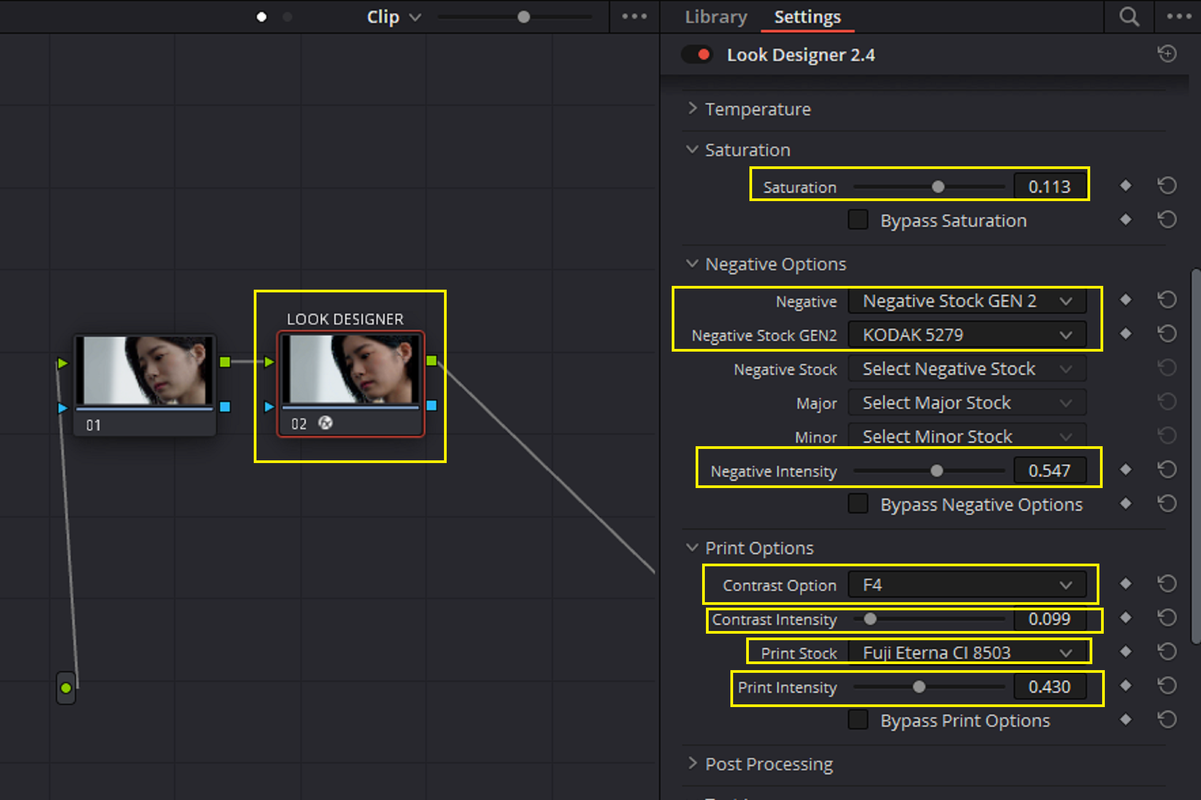Open the Negative dropdown showing Negative Stock GEN 2
This screenshot has width=1201, height=800.
tap(967, 301)
